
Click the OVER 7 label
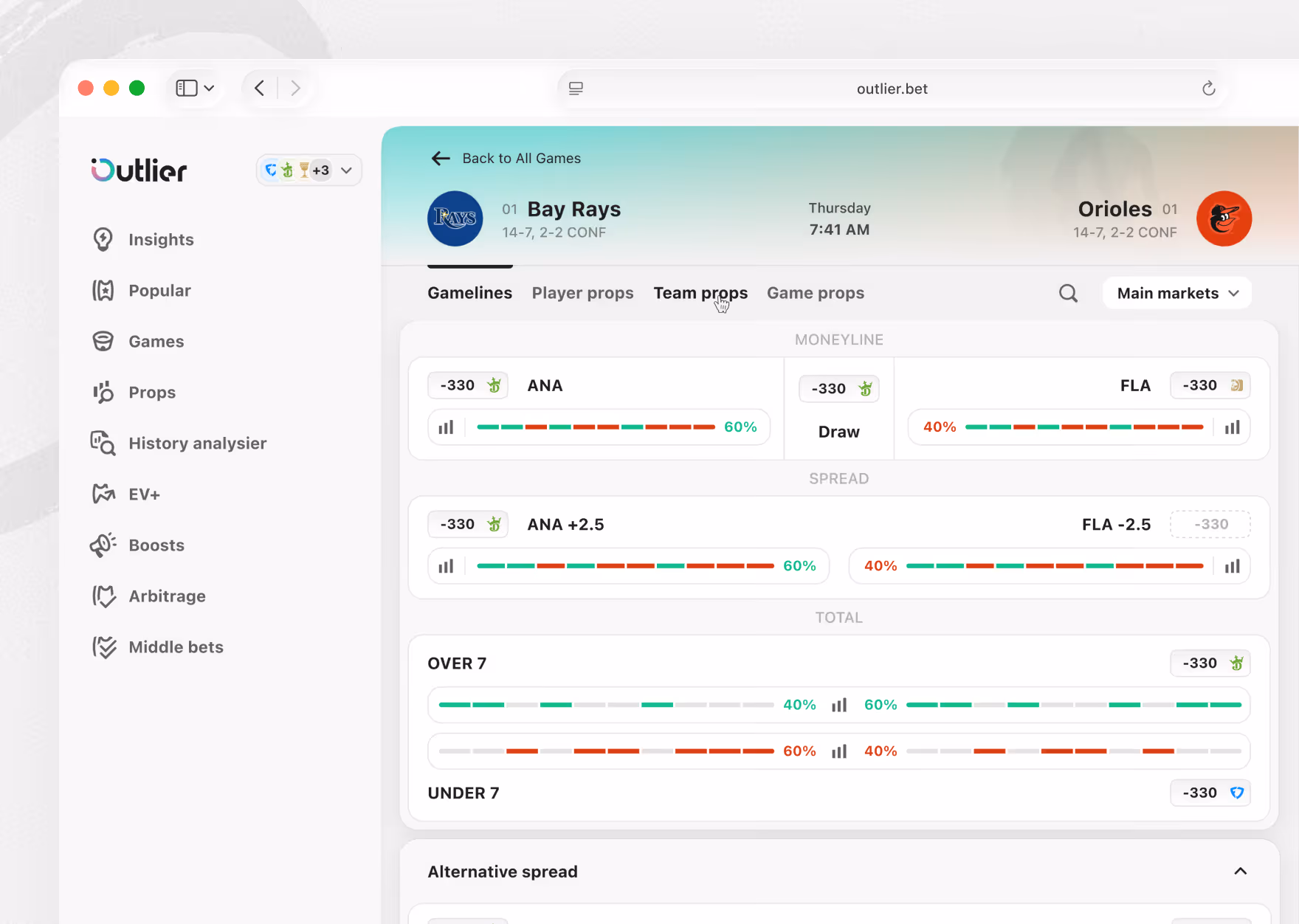pos(457,663)
